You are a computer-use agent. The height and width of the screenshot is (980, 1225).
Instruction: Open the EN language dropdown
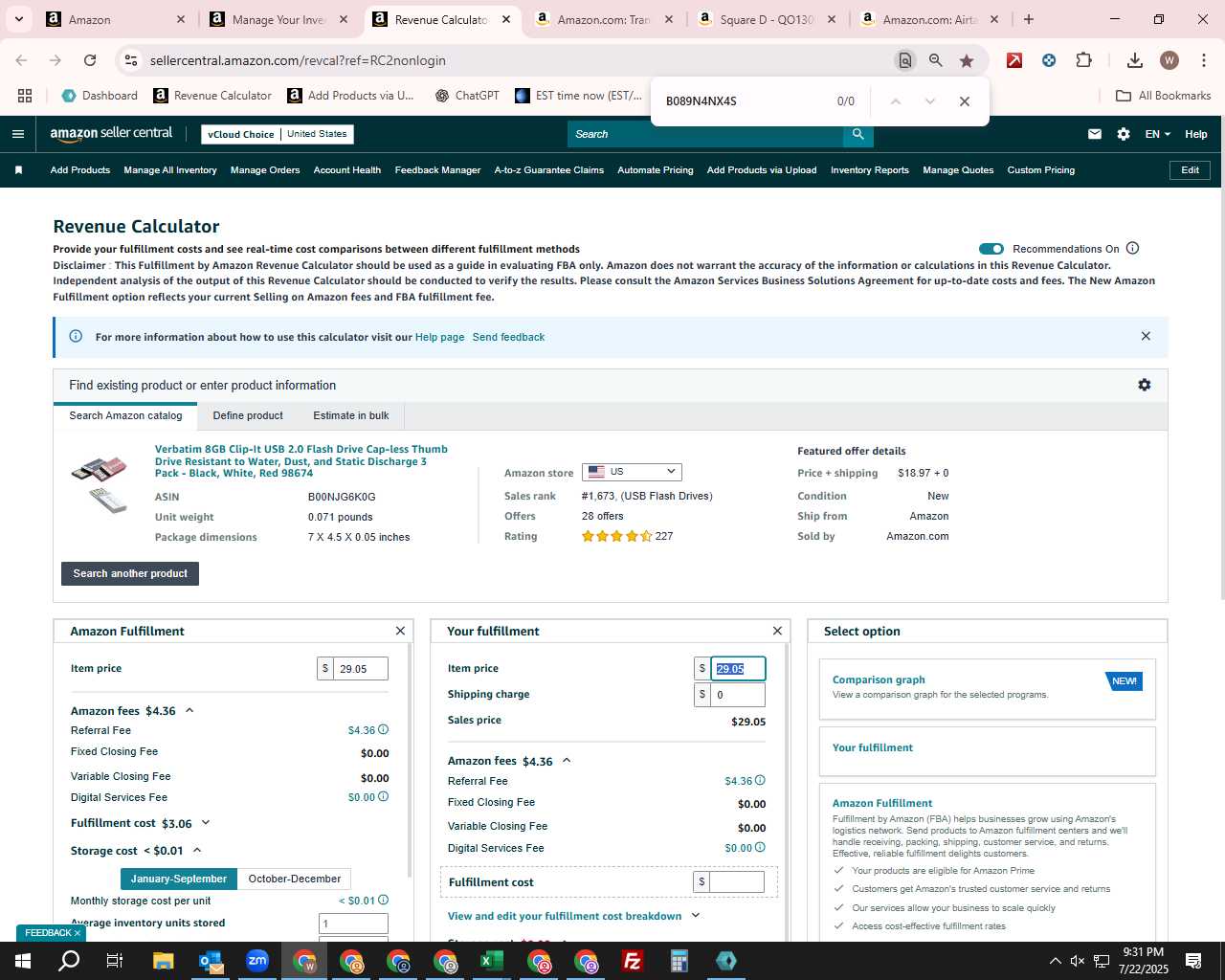(1157, 134)
